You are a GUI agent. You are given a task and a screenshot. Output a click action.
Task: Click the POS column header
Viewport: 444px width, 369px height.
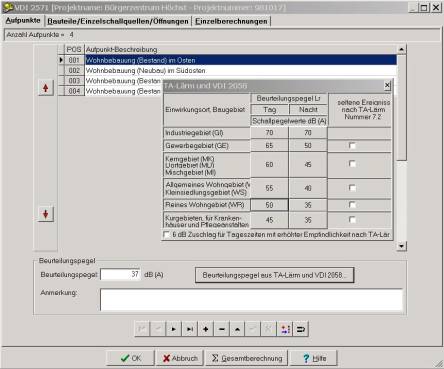[x=74, y=49]
